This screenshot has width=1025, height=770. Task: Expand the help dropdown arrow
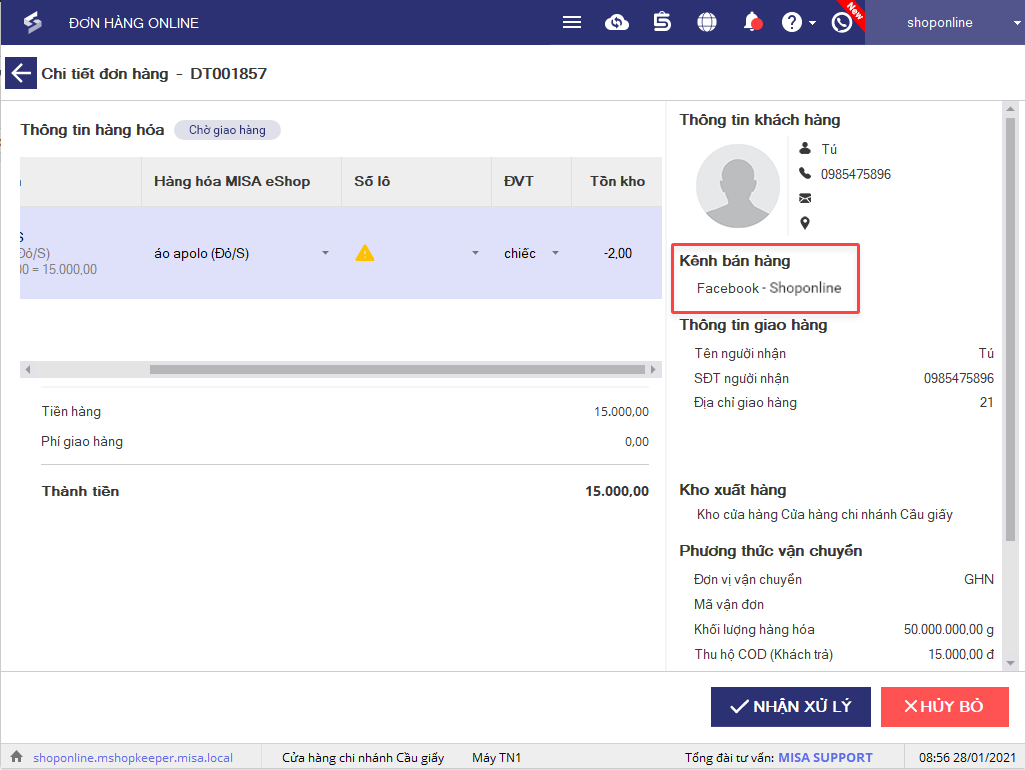tap(812, 23)
